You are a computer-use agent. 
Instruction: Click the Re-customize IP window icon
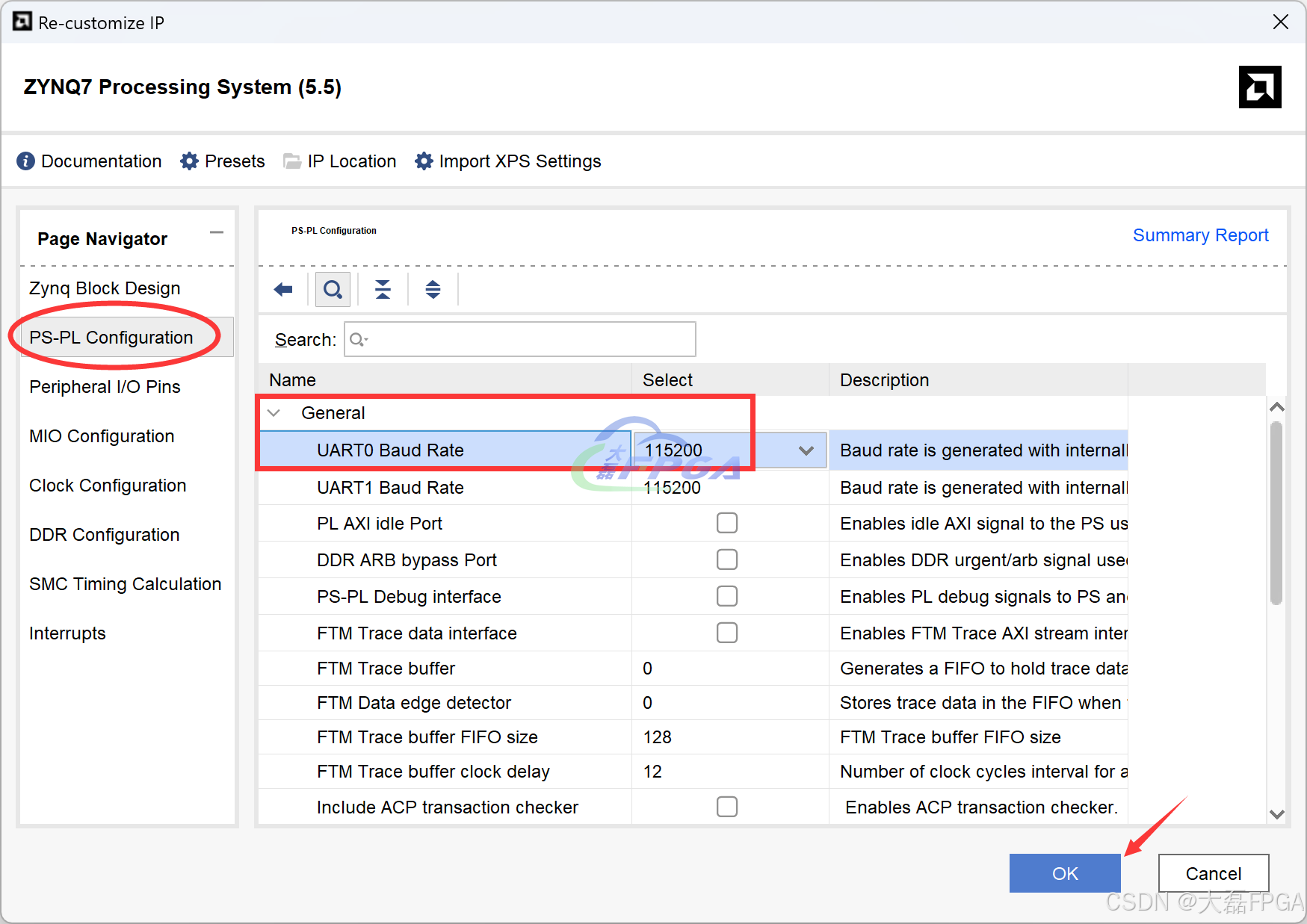[x=22, y=22]
